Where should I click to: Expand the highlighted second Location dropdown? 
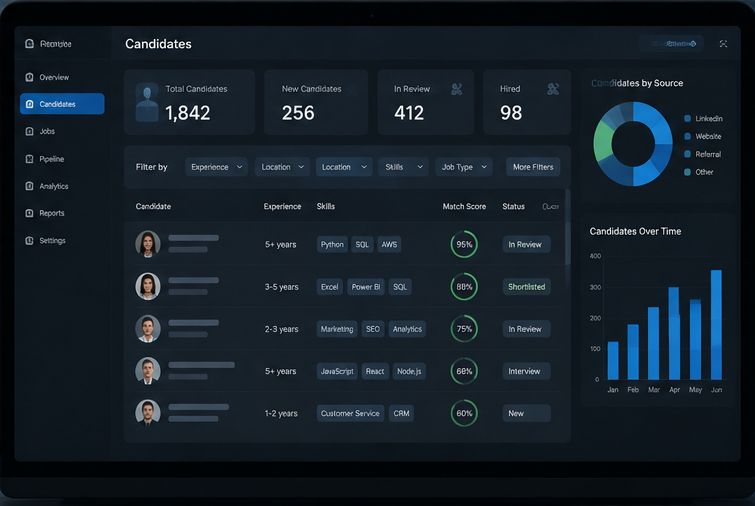[x=344, y=167]
